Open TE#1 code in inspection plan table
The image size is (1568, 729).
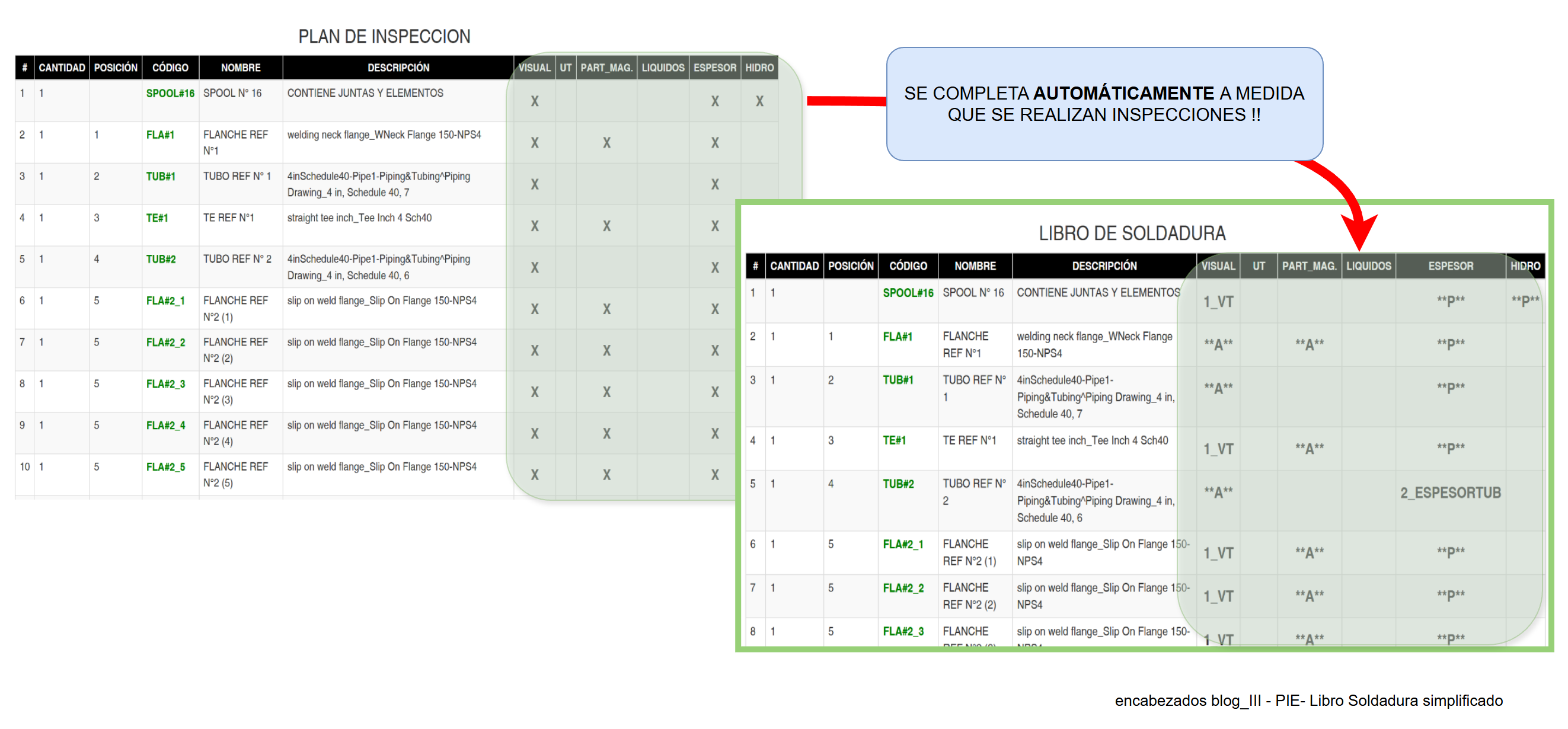pos(157,218)
